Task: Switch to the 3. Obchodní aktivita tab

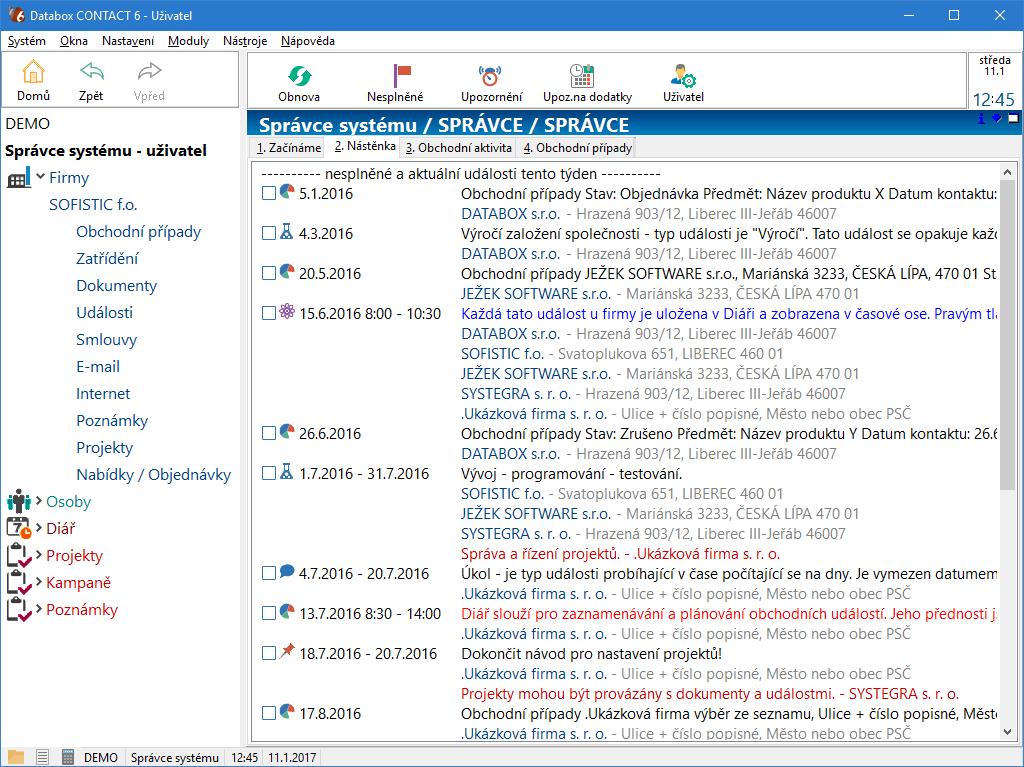Action: click(458, 148)
